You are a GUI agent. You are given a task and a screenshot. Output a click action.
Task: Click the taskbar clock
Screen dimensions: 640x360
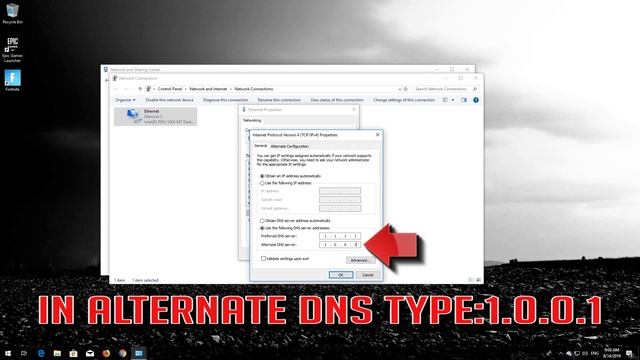pyautogui.click(x=611, y=353)
